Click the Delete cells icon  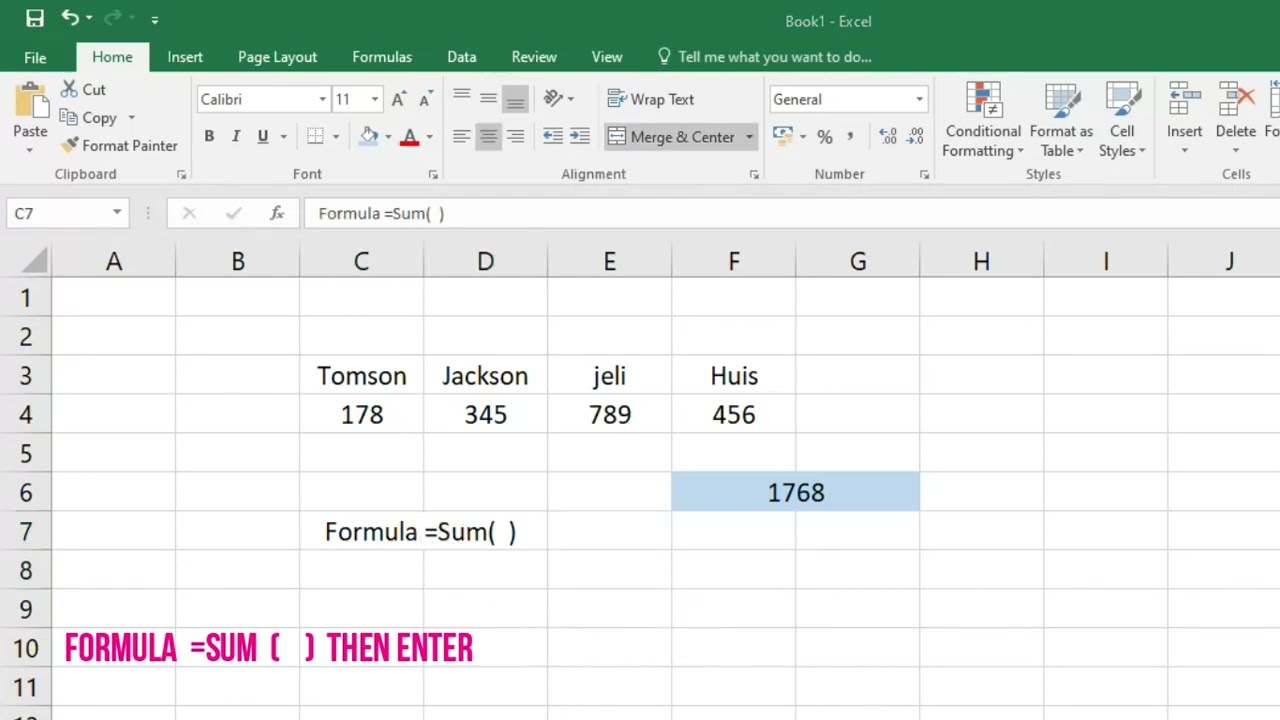coord(1236,100)
